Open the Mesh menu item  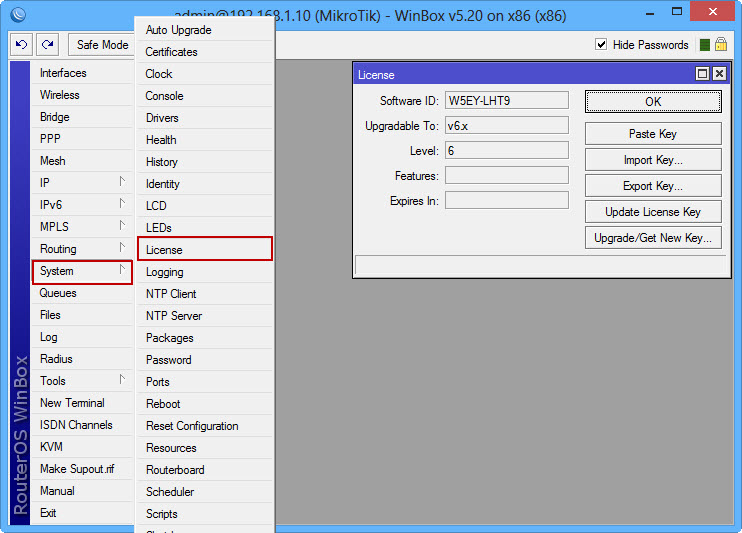(x=82, y=161)
